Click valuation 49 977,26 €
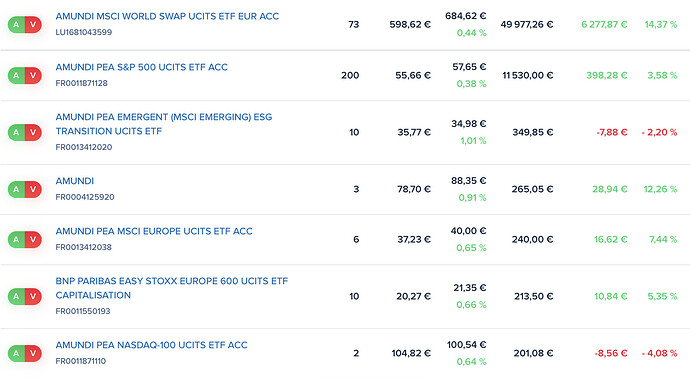Viewport: 690px width, 378px height. pos(527,25)
